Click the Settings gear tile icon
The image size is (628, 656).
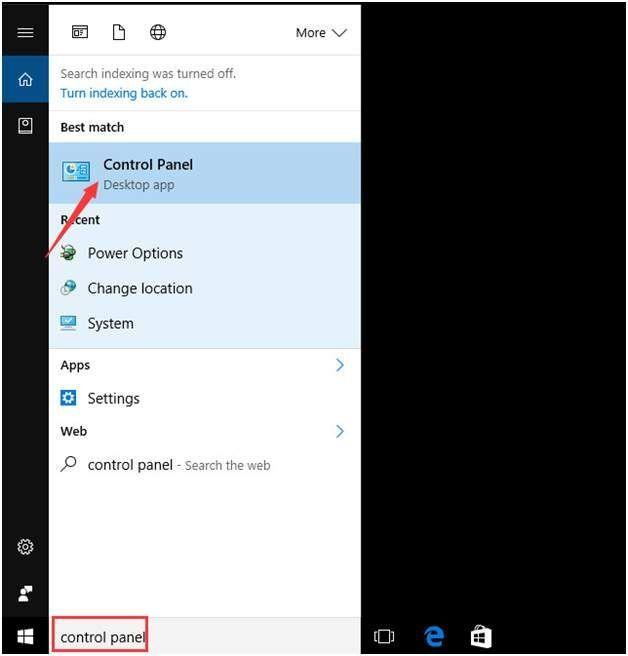(68, 398)
